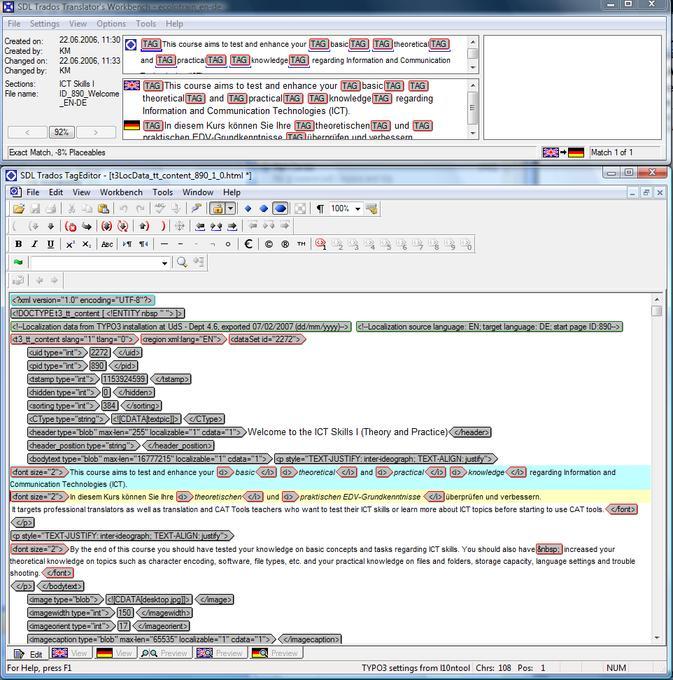Click the Set/Close Next Open/Get icon
673x680 pixels.
click(107, 226)
